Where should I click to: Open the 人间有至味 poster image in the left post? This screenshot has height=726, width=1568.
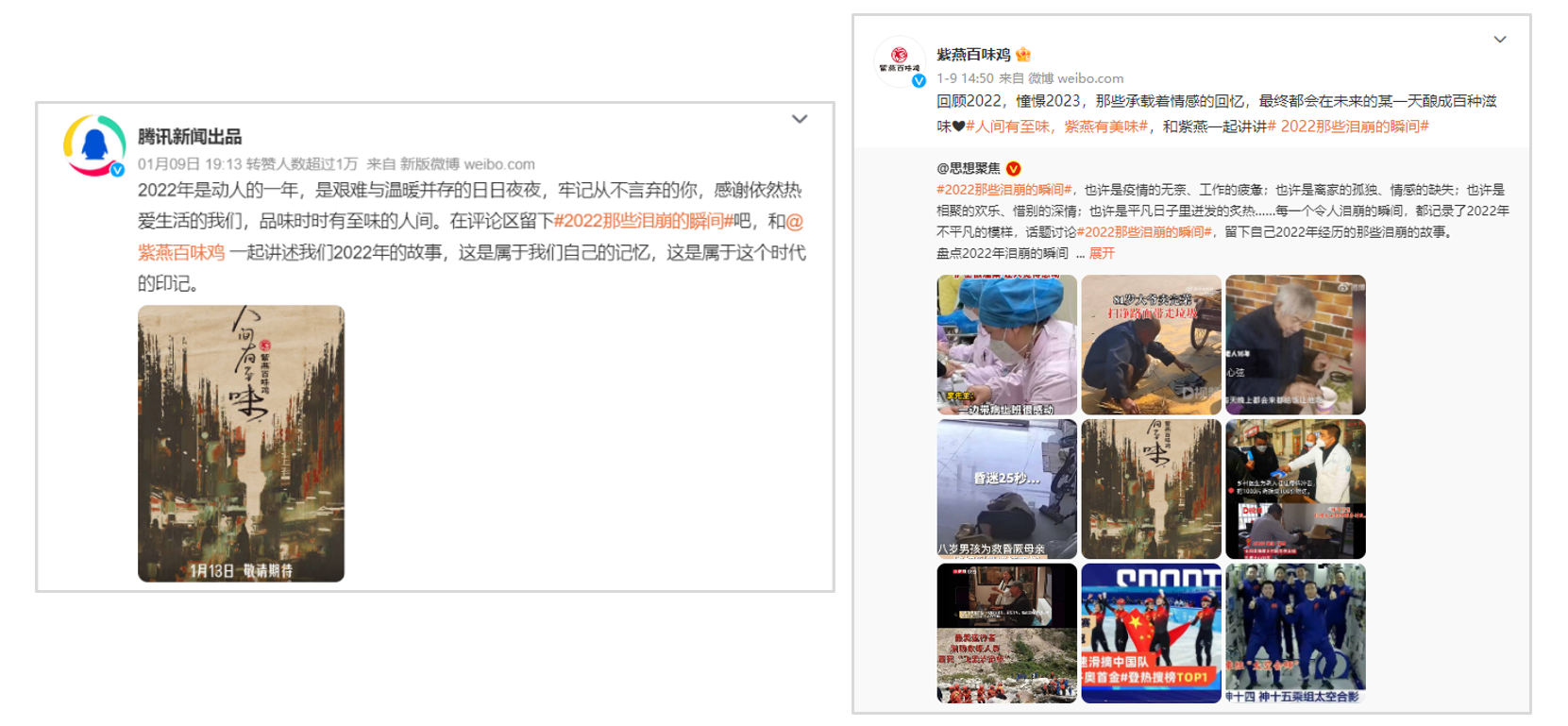point(241,443)
